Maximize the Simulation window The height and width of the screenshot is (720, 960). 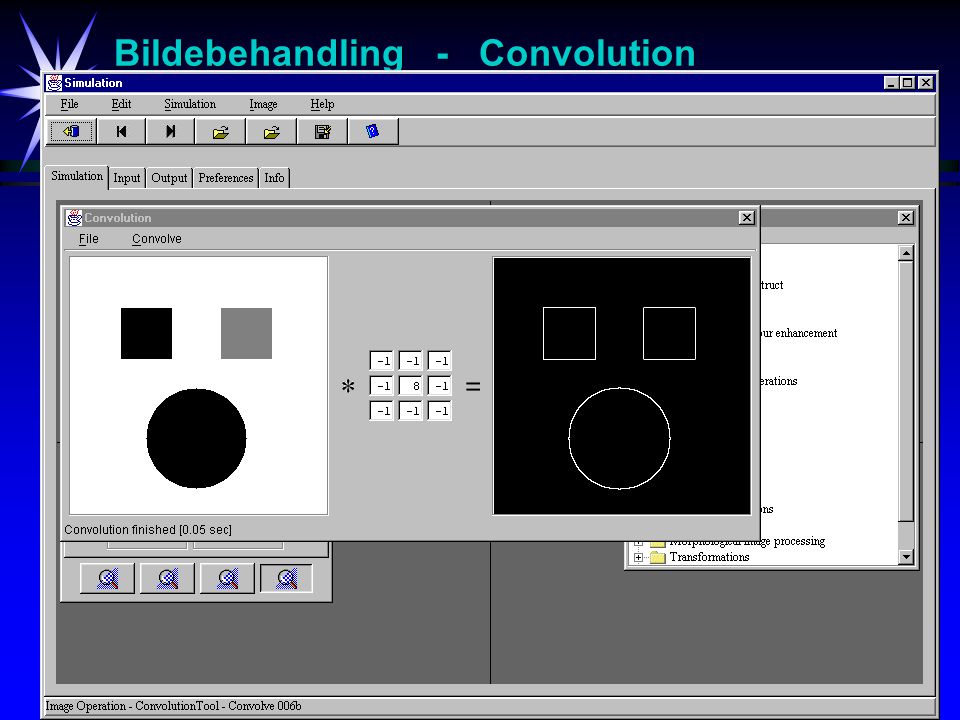[908, 83]
